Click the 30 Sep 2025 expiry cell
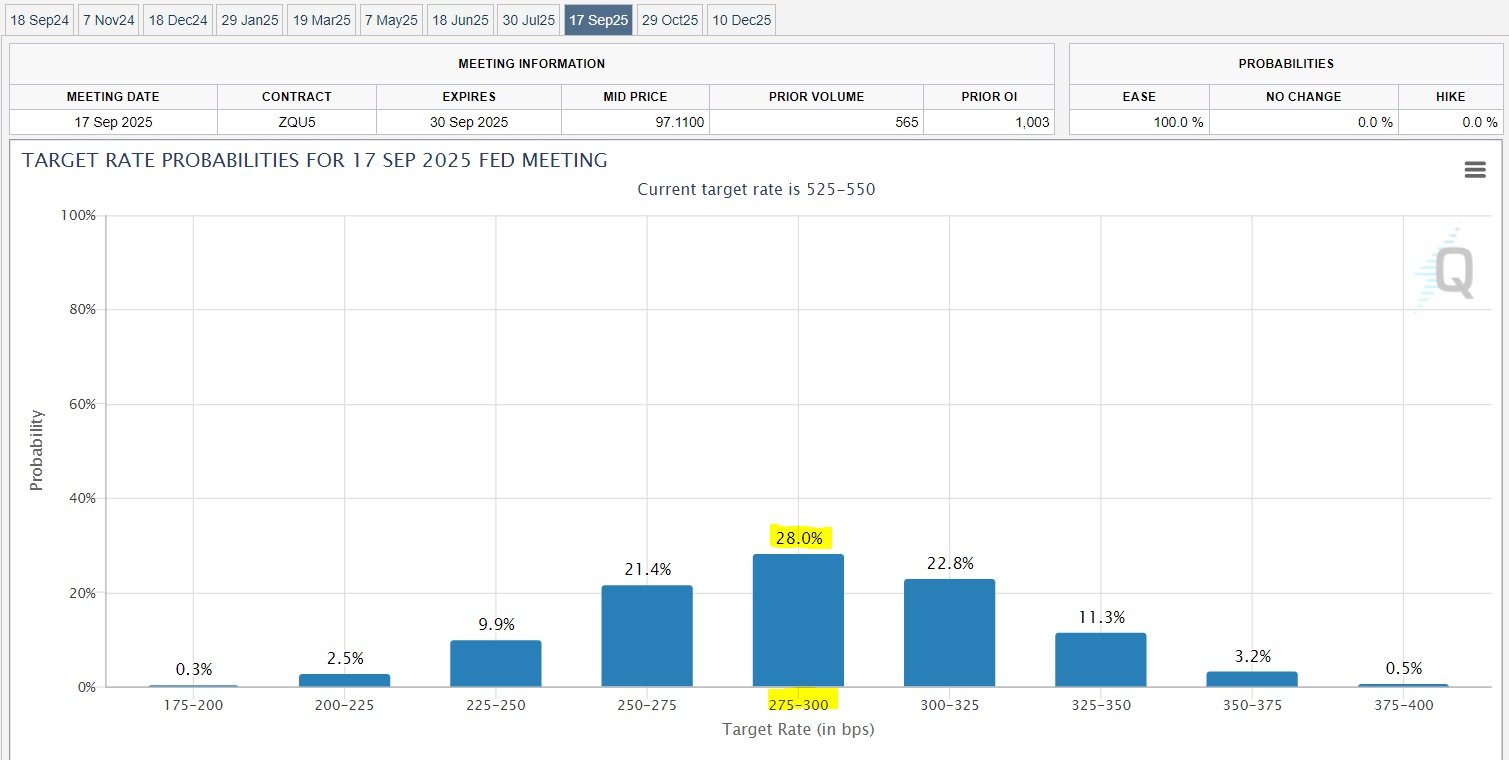This screenshot has height=760, width=1509. (x=469, y=122)
